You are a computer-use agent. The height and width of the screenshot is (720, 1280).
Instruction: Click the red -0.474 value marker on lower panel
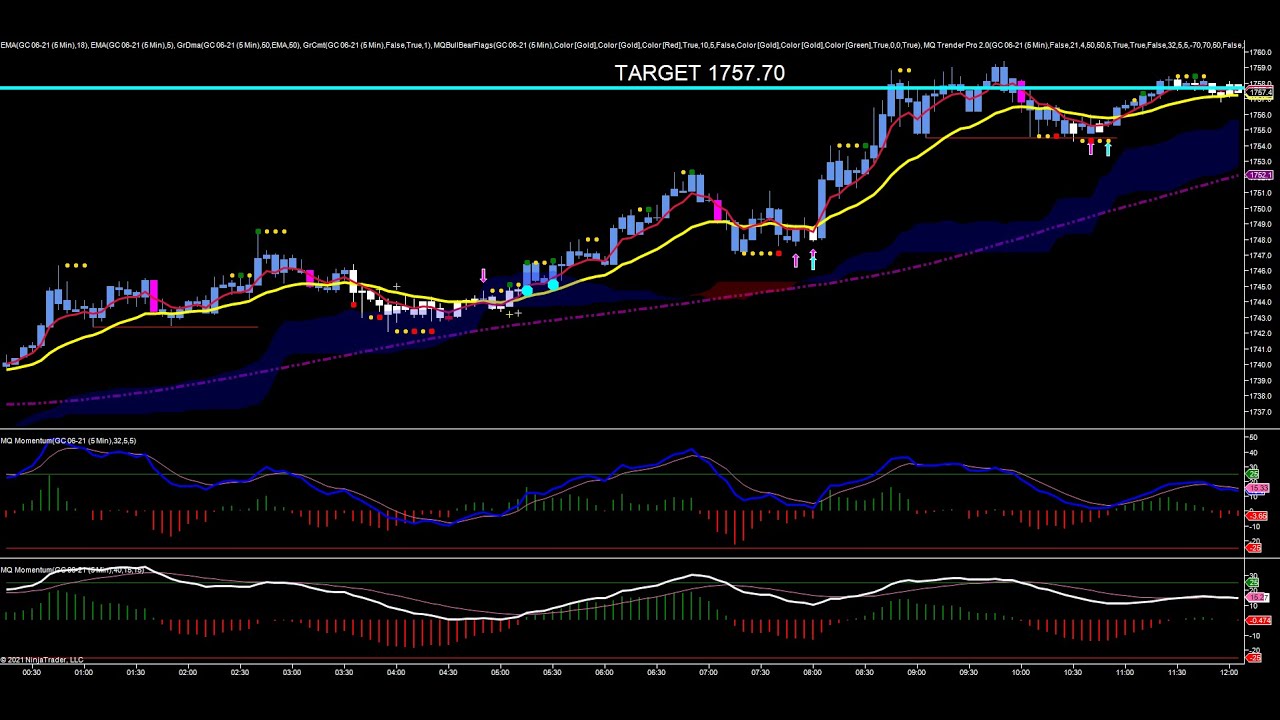(x=1258, y=620)
